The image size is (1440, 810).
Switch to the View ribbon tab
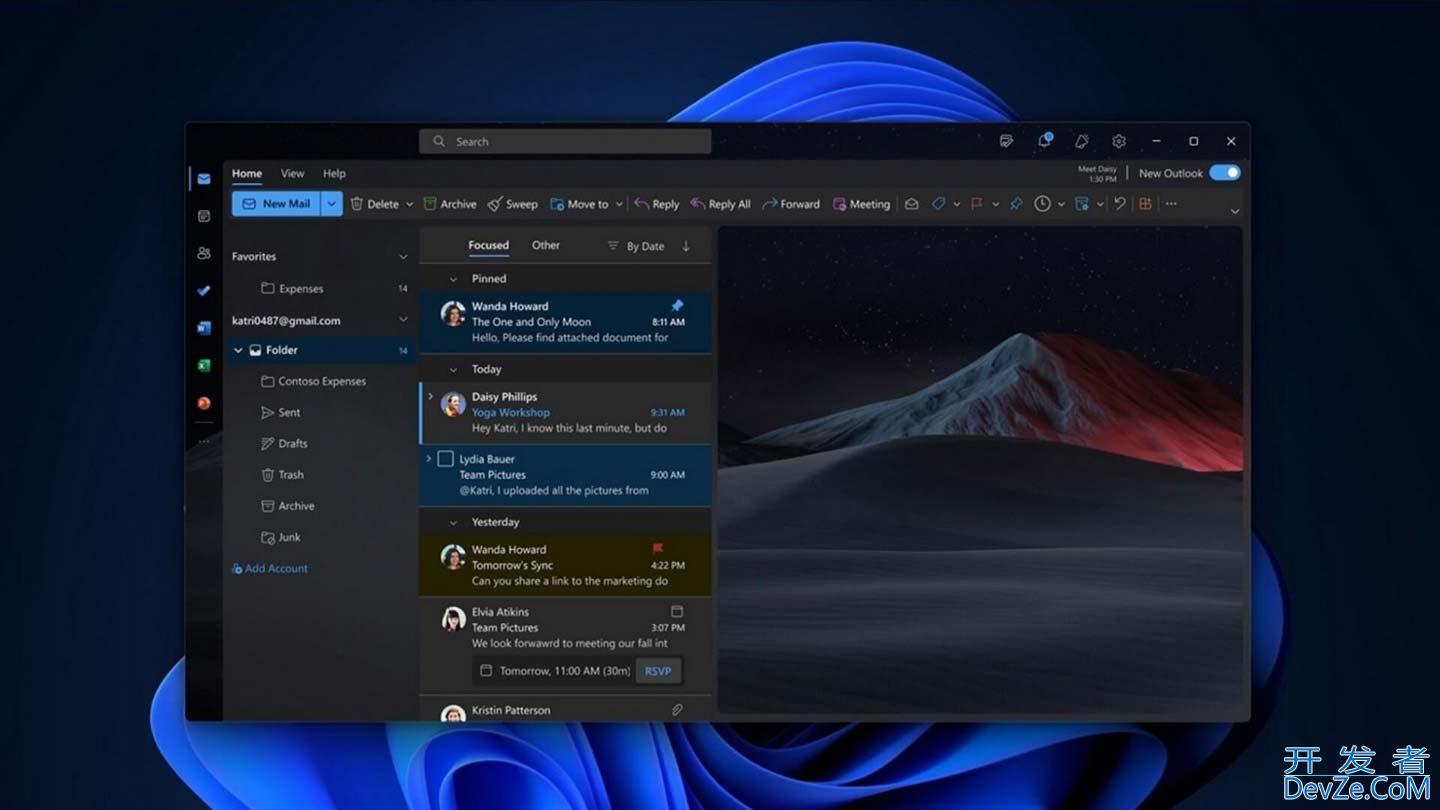(x=292, y=174)
